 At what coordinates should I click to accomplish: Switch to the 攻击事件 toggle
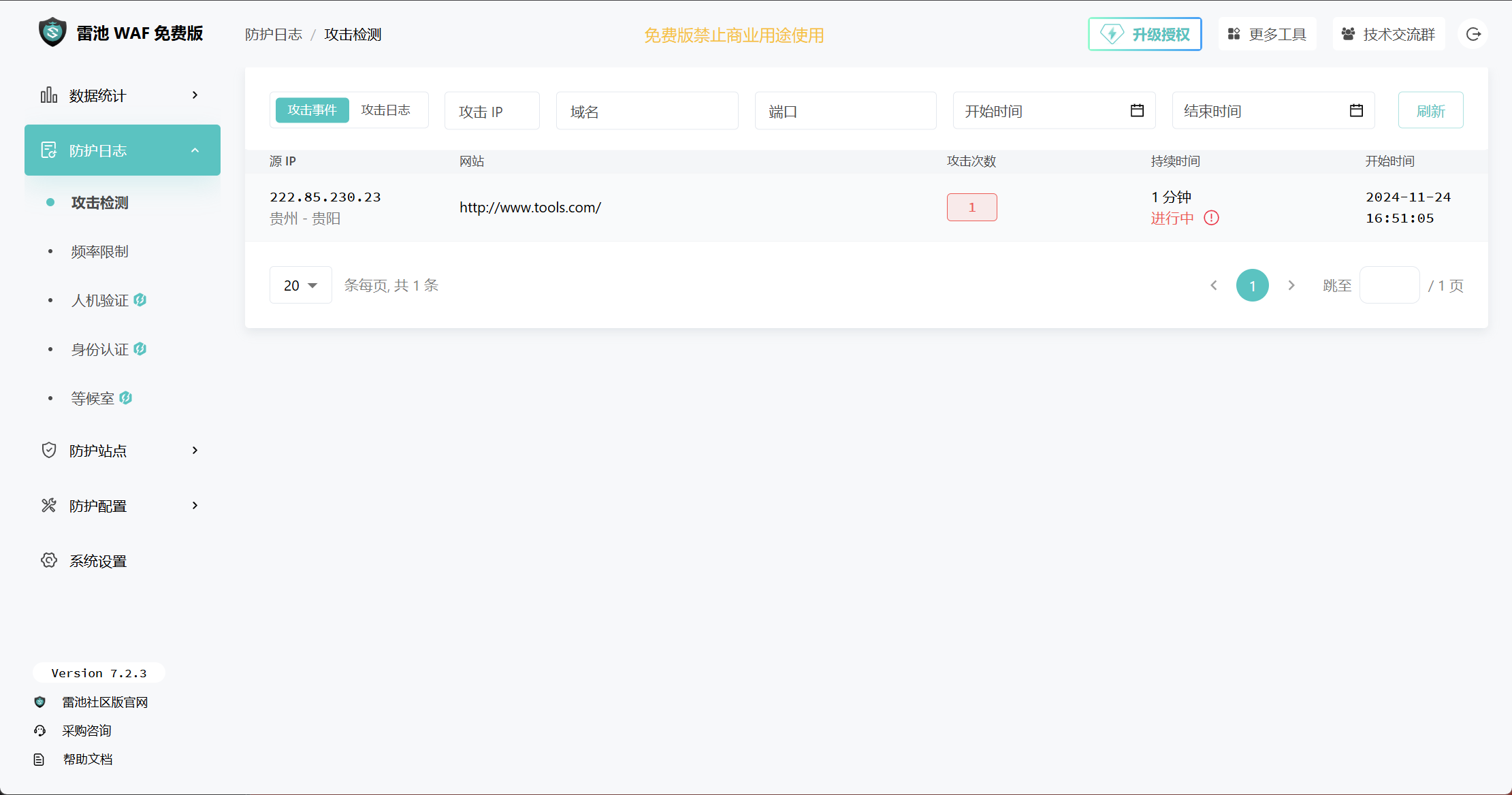pos(312,110)
